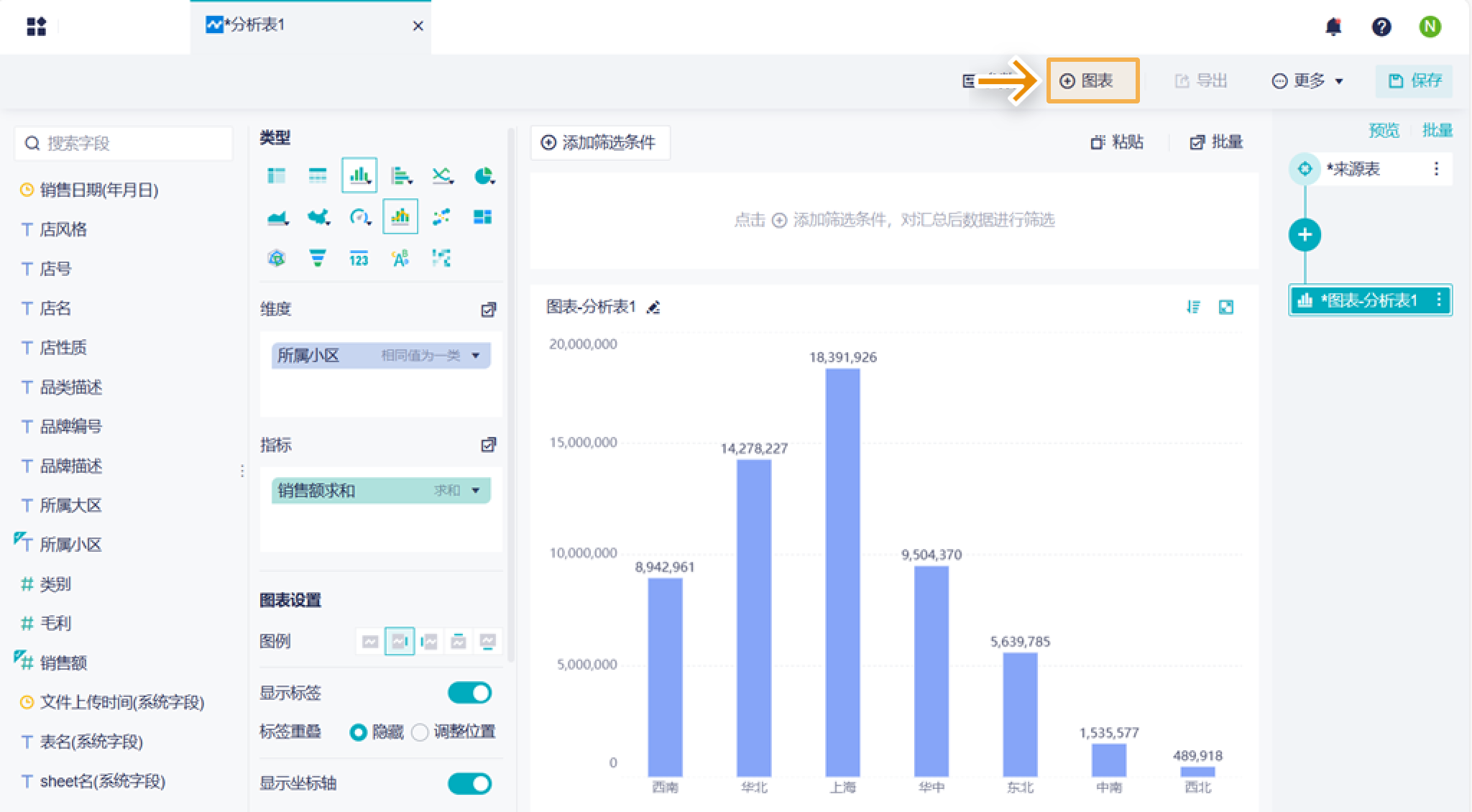The image size is (1472, 812).
Task: Open the 更多 dropdown menu
Action: pyautogui.click(x=1307, y=80)
